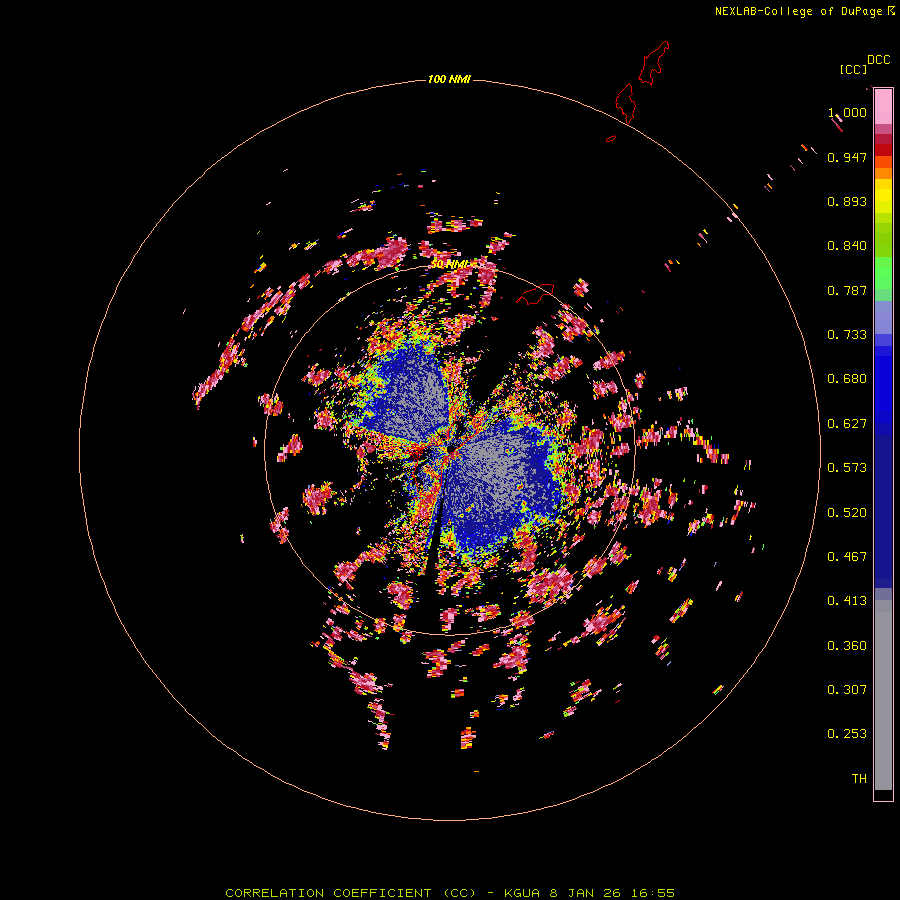
Task: Select the 0.253 scale value
Action: (847, 734)
